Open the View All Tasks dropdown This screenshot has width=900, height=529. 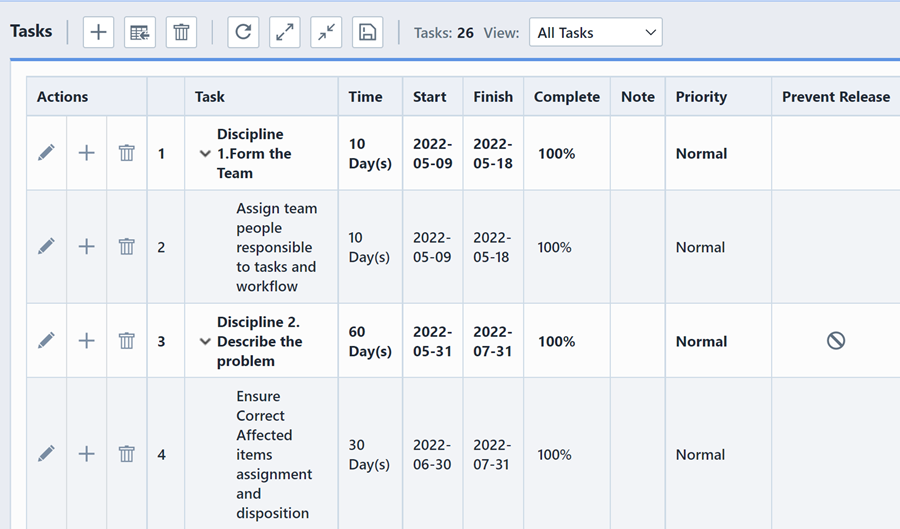(595, 32)
